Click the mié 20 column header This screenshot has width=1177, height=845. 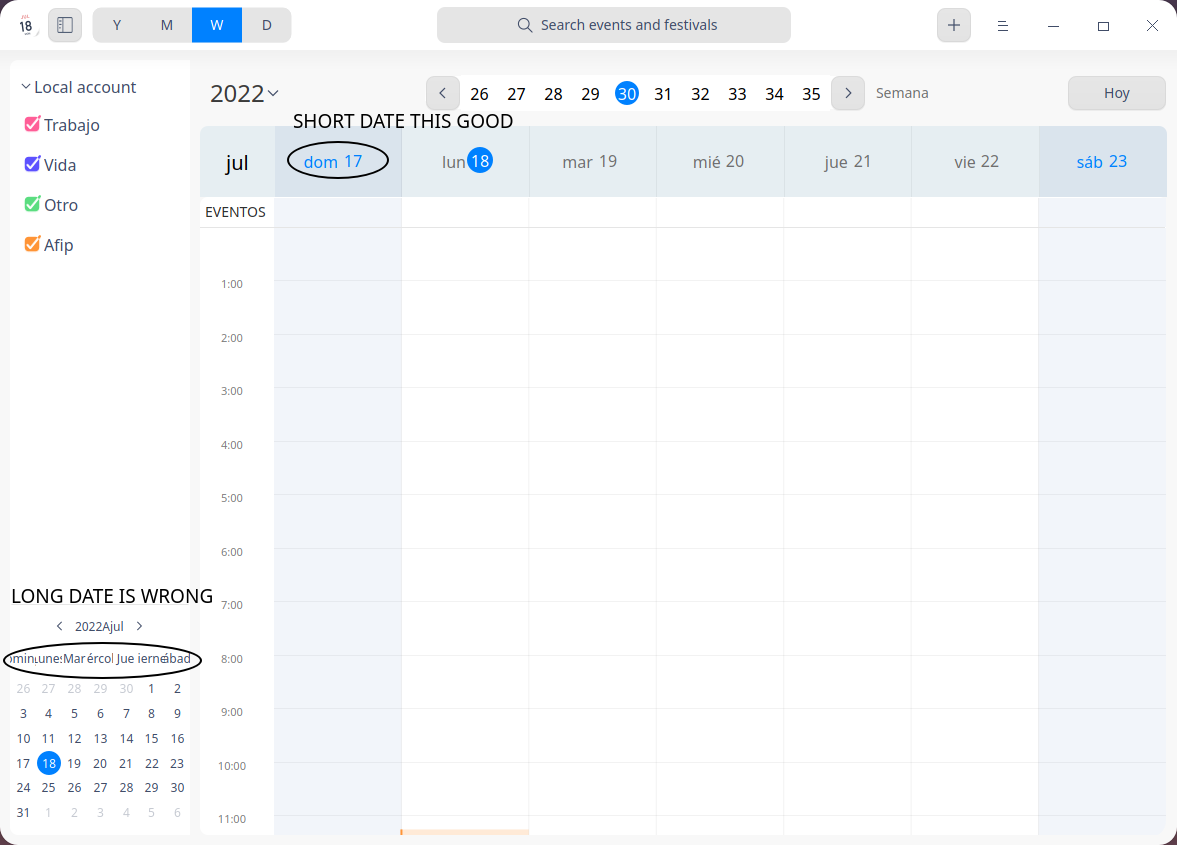click(720, 161)
